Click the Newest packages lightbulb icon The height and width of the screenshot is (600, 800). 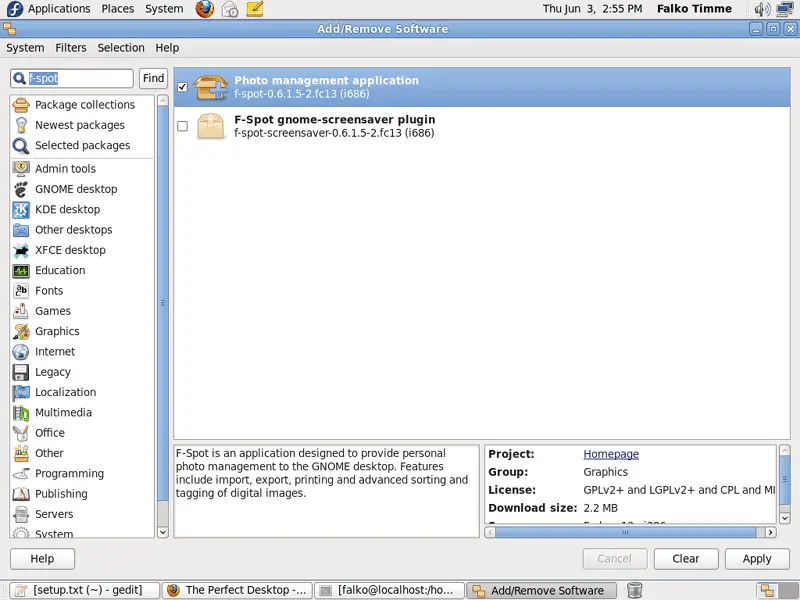21,125
